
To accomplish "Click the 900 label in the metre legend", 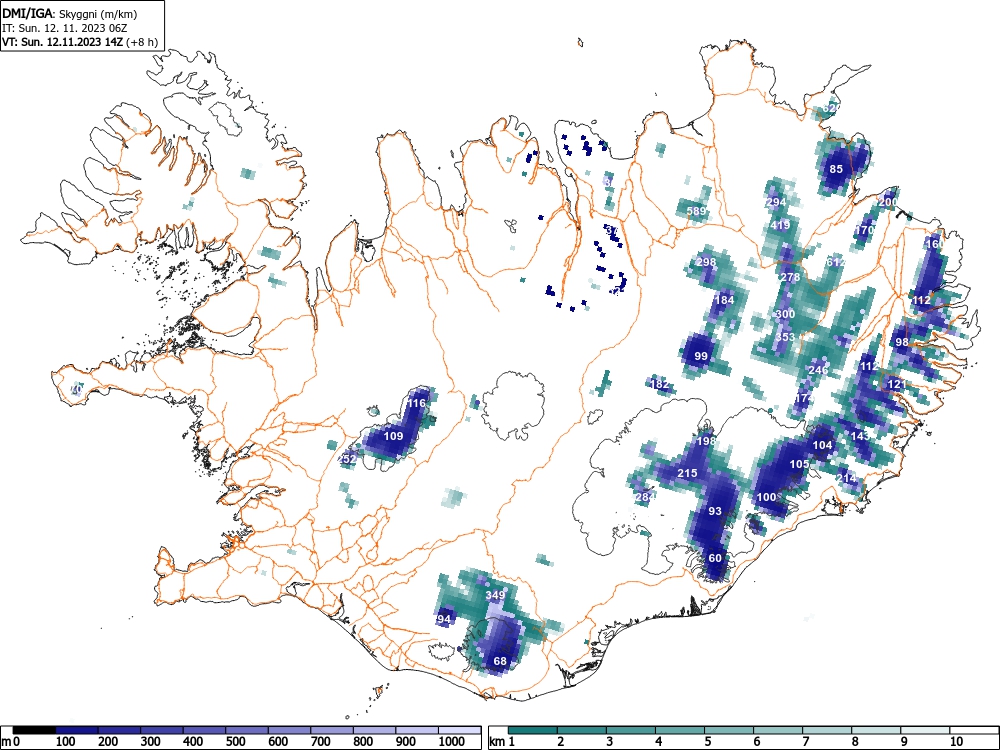I will click(406, 742).
